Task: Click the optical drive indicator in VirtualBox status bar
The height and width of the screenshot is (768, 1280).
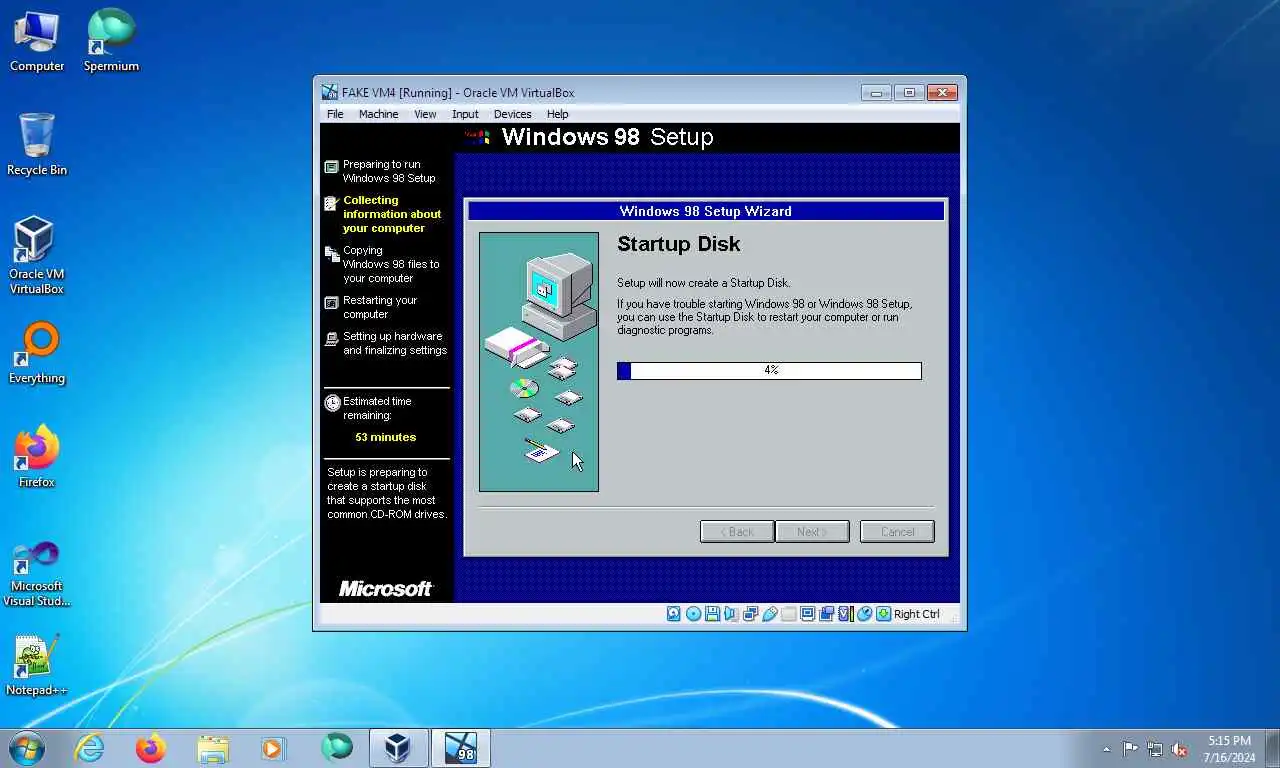Action: (693, 614)
